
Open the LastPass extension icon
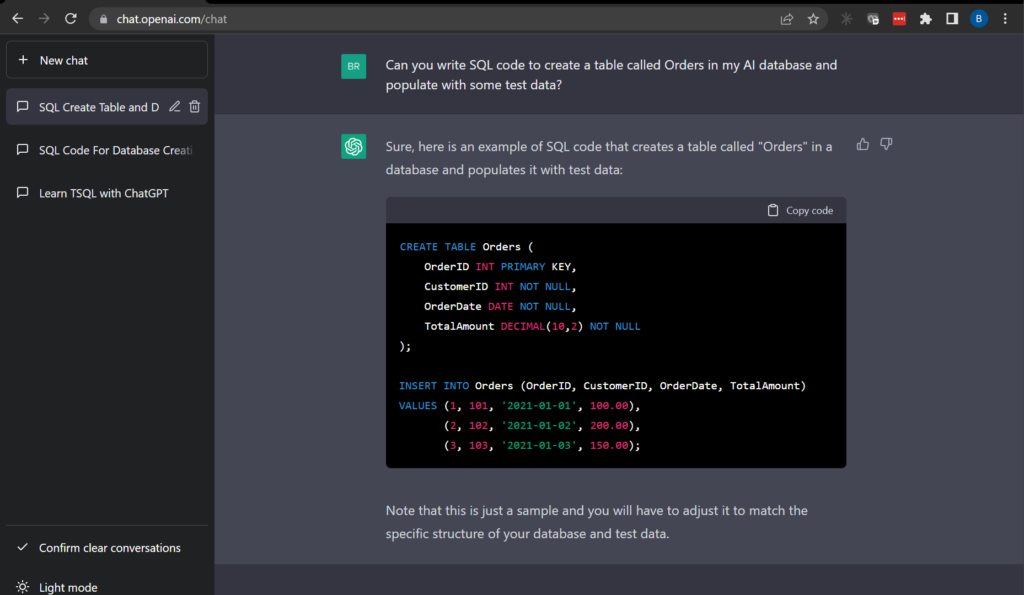click(899, 18)
